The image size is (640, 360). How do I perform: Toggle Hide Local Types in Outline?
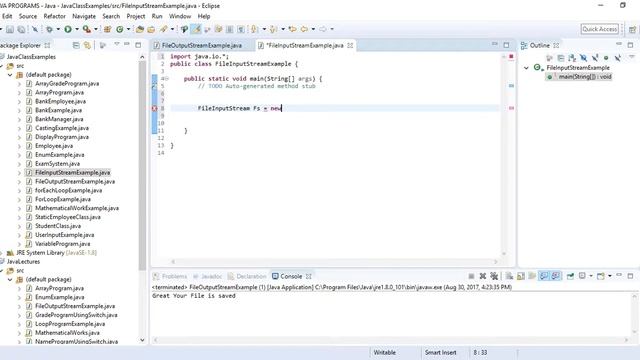618,58
